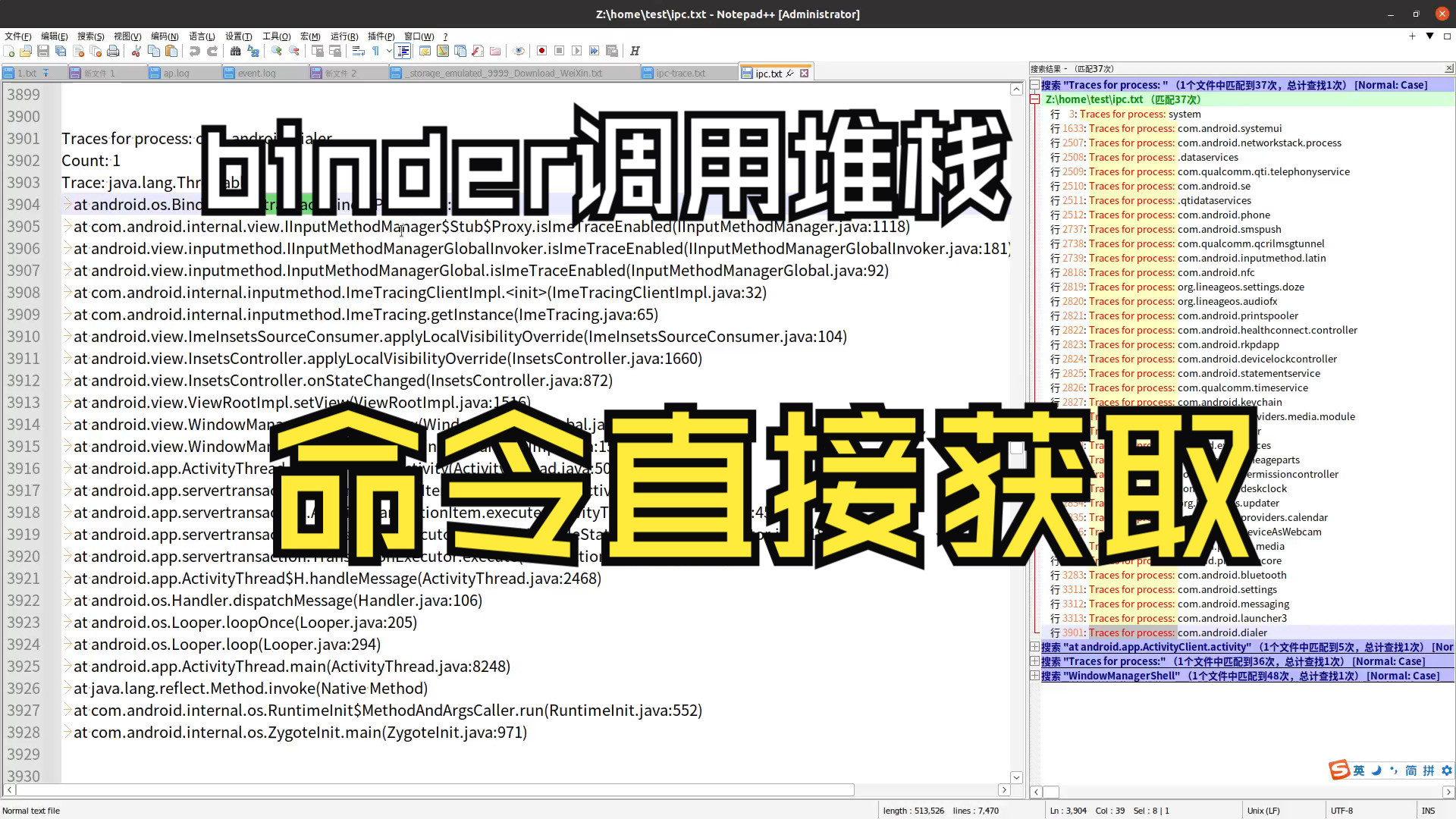
Task: Paste from clipboard using toolbar icon
Action: coord(172,51)
